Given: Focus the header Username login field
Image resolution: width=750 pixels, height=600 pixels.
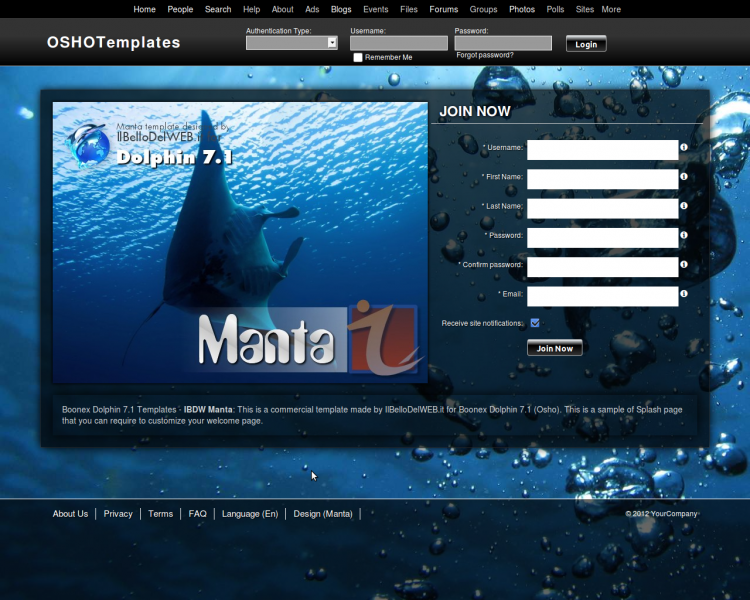Looking at the screenshot, I should pos(399,43).
